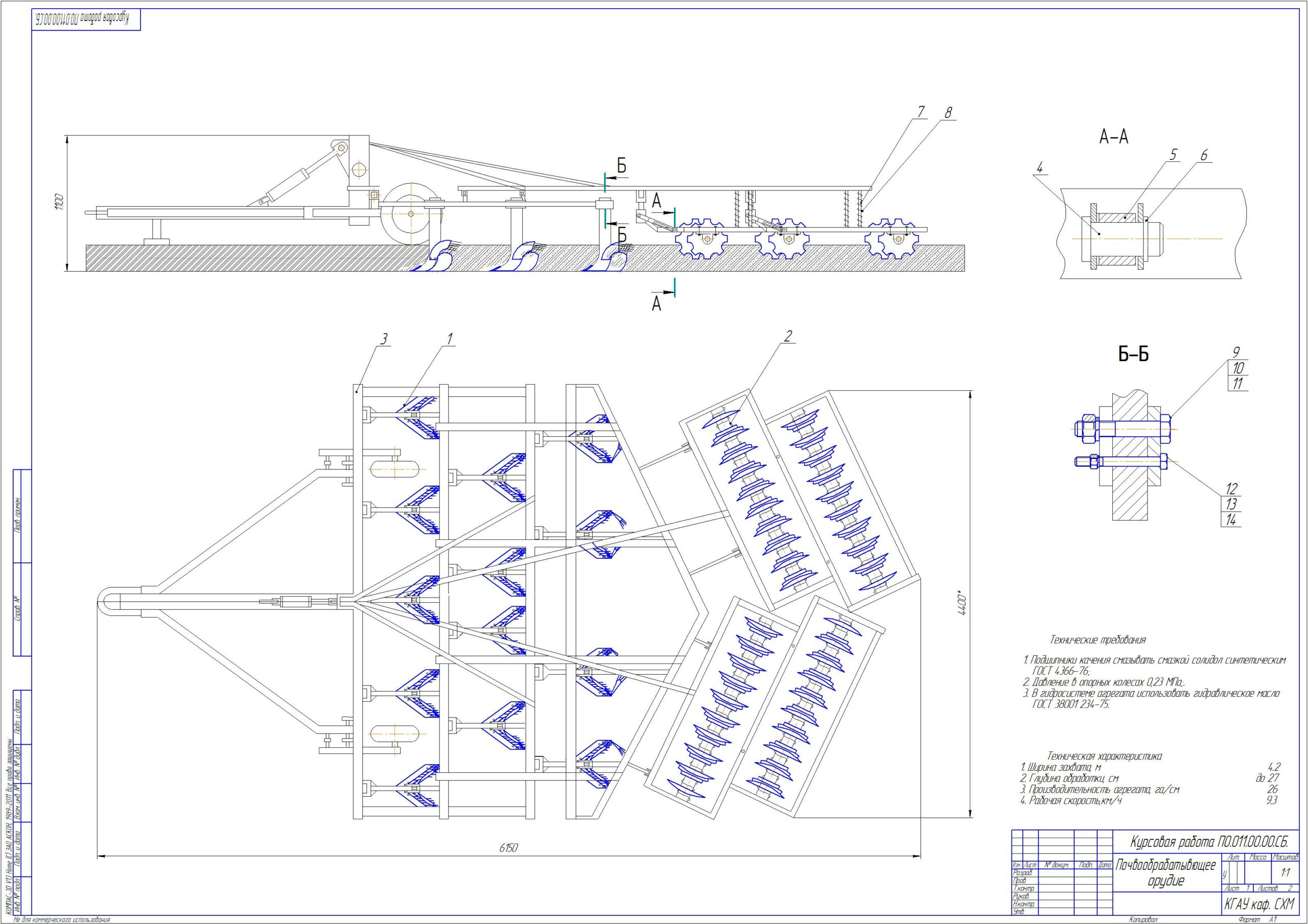Click callout number 14 in section Б–Б
Screen dimensions: 1308x924
pos(1232,520)
